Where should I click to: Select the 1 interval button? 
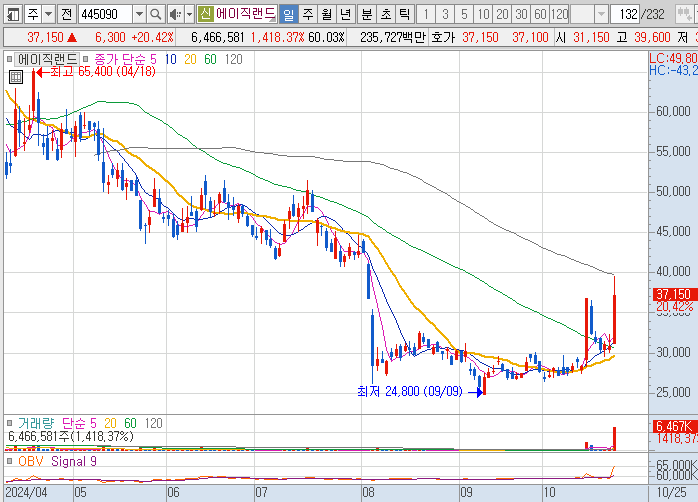426,14
